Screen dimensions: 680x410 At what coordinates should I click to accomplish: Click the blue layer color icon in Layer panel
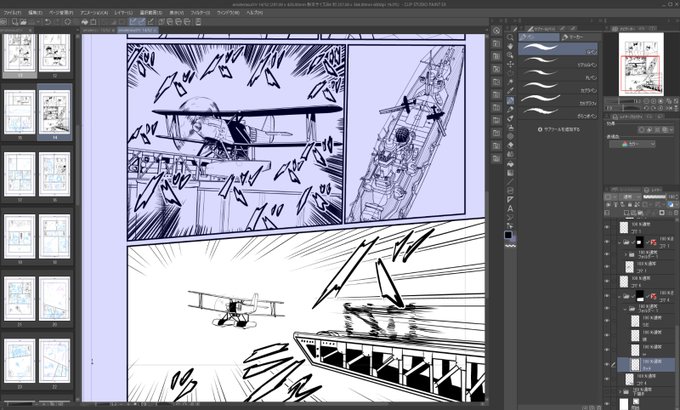[x=670, y=204]
